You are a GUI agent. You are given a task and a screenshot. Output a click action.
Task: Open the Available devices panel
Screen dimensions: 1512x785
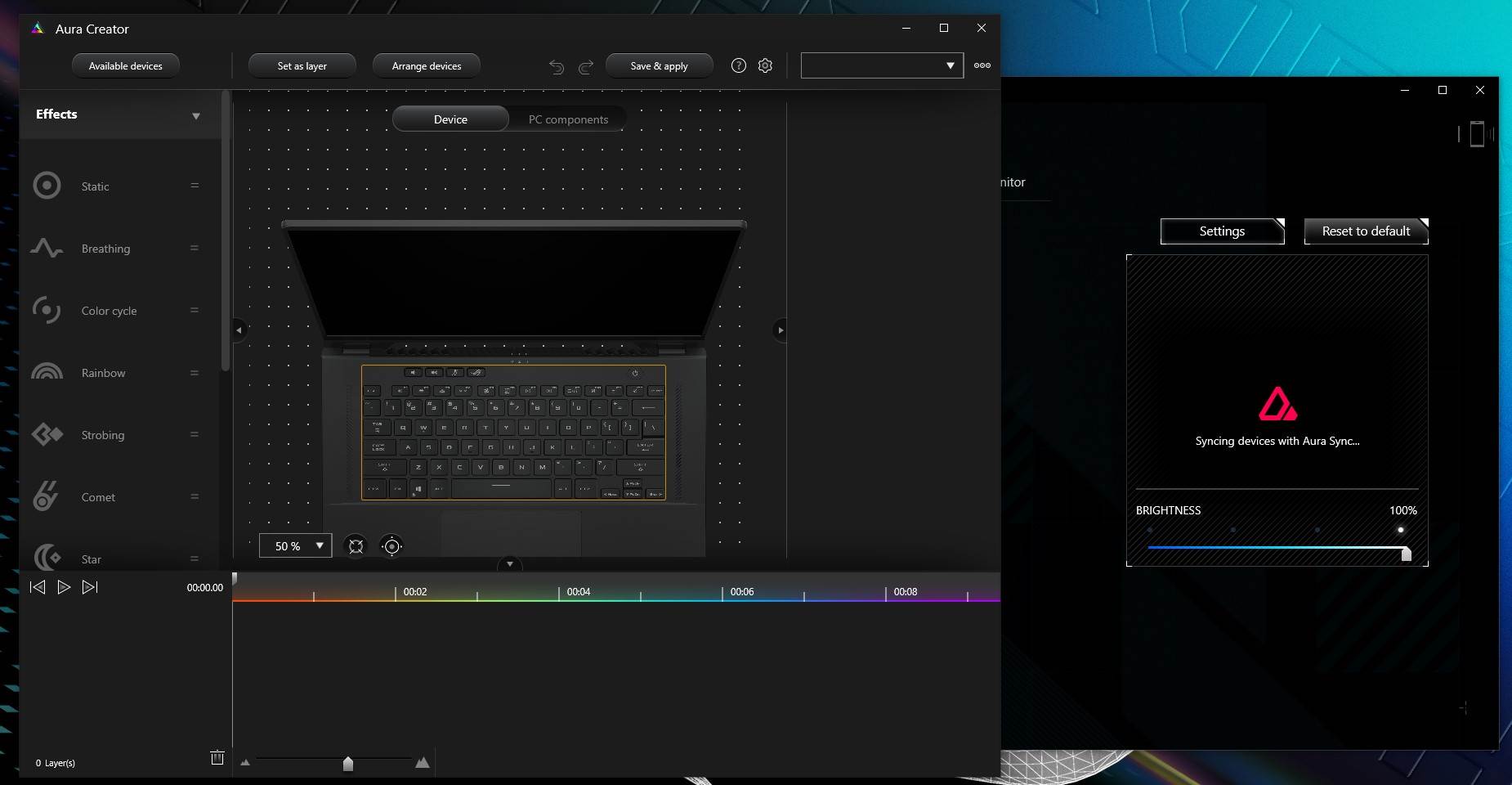pyautogui.click(x=125, y=65)
